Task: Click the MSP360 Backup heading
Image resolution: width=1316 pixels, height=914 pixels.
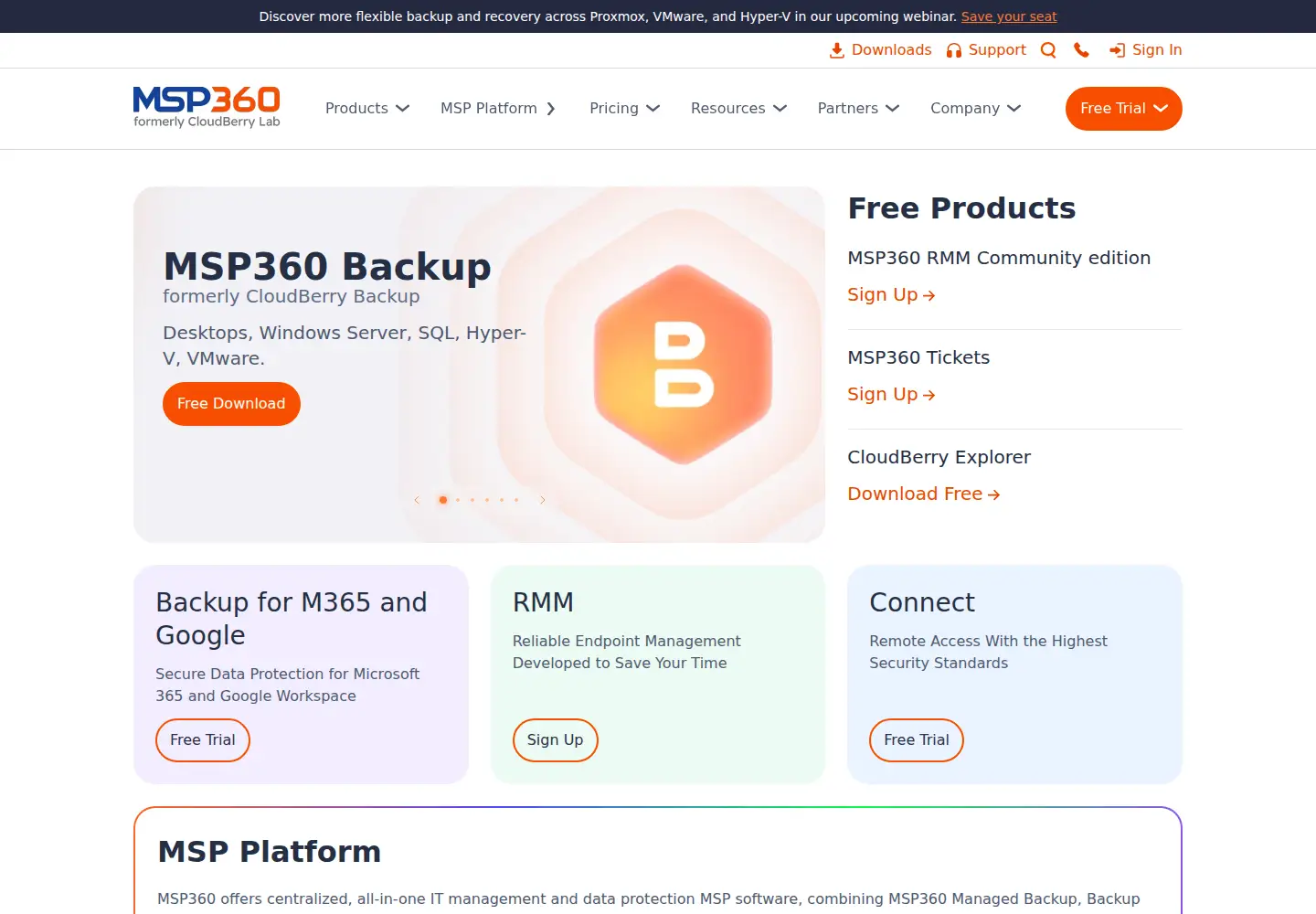Action: pyautogui.click(x=327, y=266)
